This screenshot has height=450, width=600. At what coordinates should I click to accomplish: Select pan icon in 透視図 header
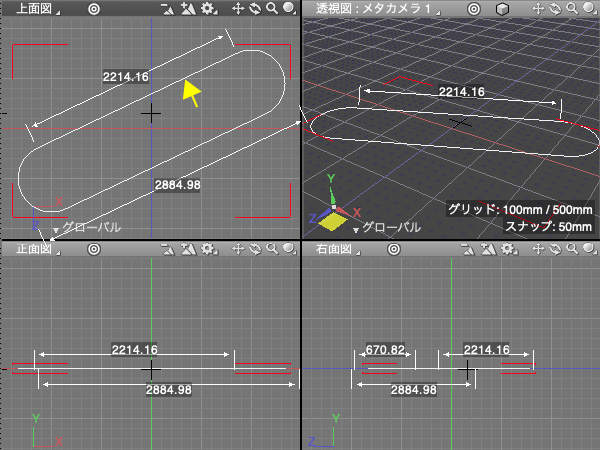pyautogui.click(x=538, y=8)
